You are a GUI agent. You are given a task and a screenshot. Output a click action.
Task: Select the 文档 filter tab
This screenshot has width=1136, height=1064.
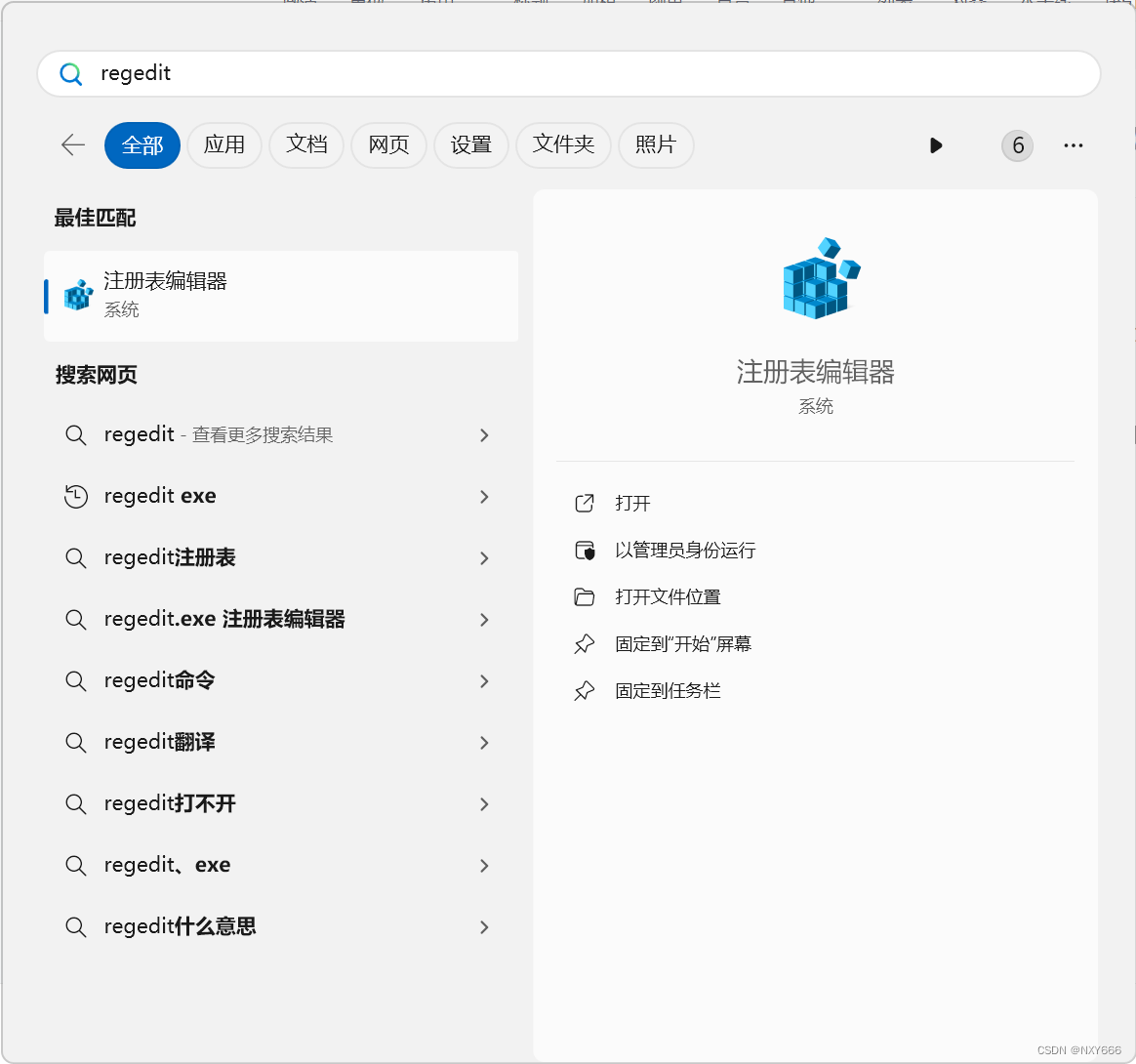point(306,145)
